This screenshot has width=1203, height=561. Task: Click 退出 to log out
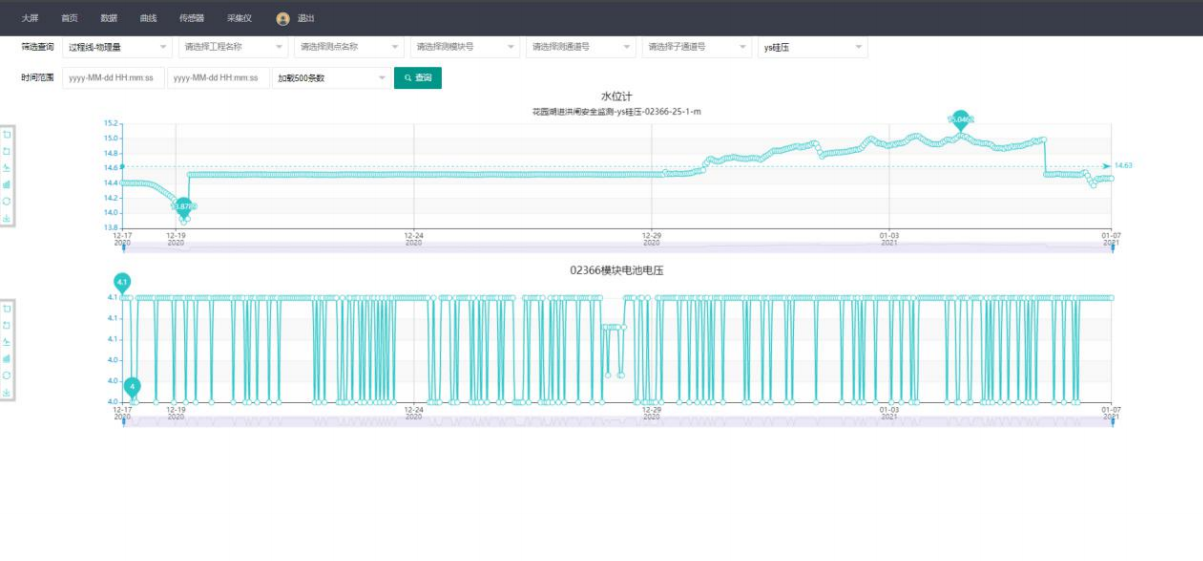coord(306,18)
